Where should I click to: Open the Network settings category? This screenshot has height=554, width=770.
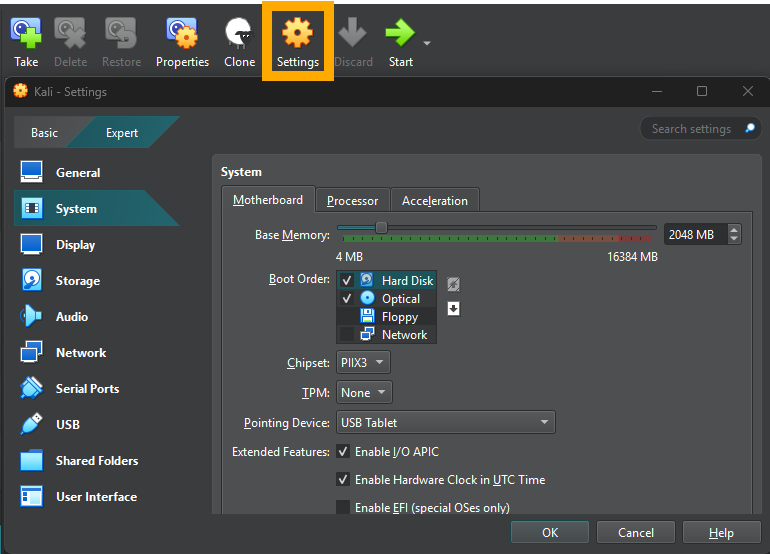click(x=96, y=353)
